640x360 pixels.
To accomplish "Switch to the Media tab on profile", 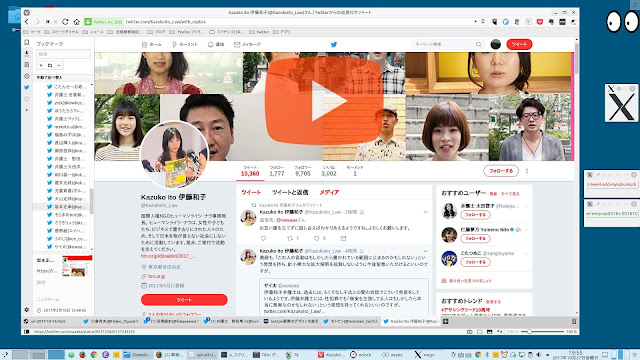I will click(x=329, y=193).
